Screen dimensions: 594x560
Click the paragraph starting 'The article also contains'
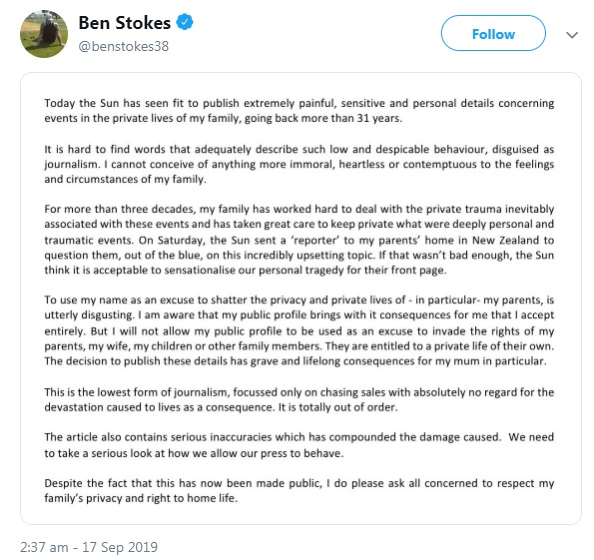tap(299, 445)
